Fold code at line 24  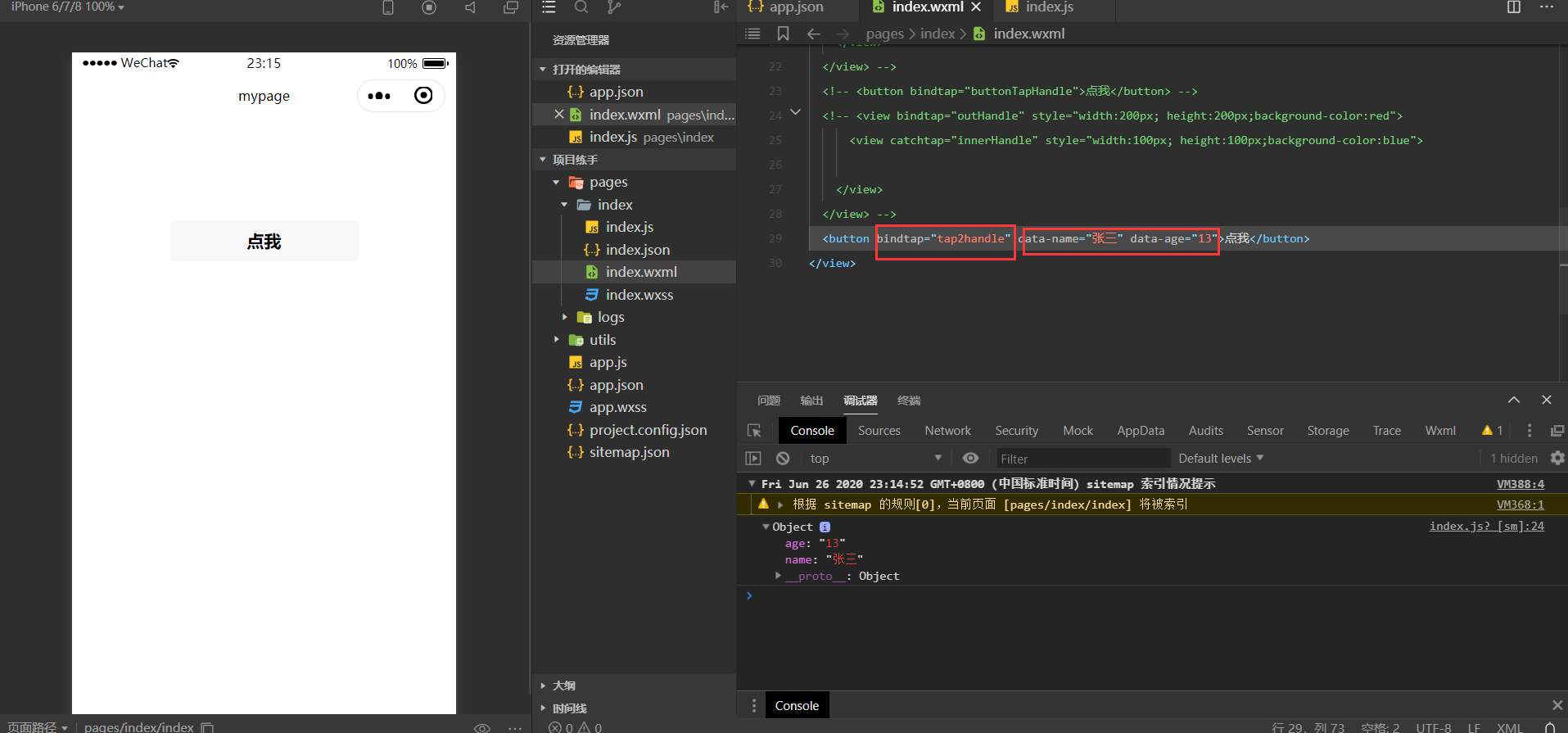pos(795,112)
